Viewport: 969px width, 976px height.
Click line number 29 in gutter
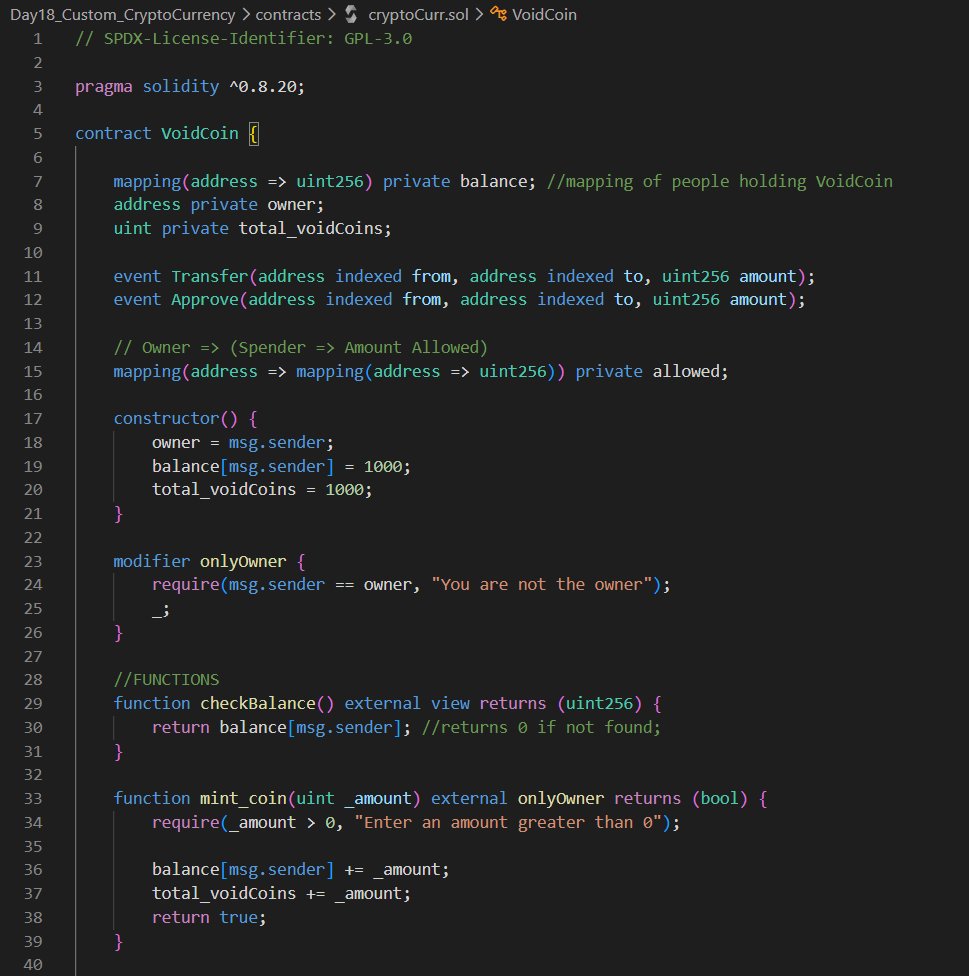pyautogui.click(x=33, y=703)
